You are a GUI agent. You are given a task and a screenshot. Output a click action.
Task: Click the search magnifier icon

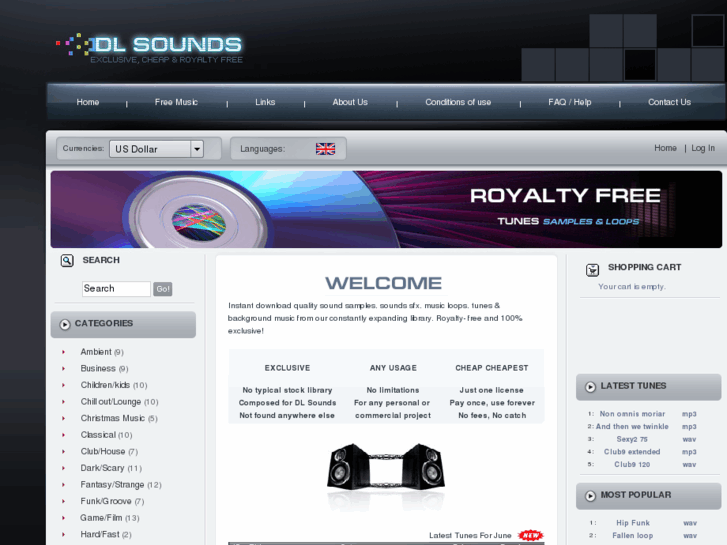click(67, 261)
